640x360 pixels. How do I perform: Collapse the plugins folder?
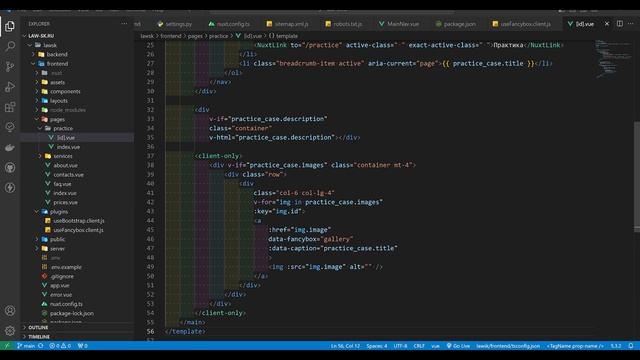(x=78, y=211)
